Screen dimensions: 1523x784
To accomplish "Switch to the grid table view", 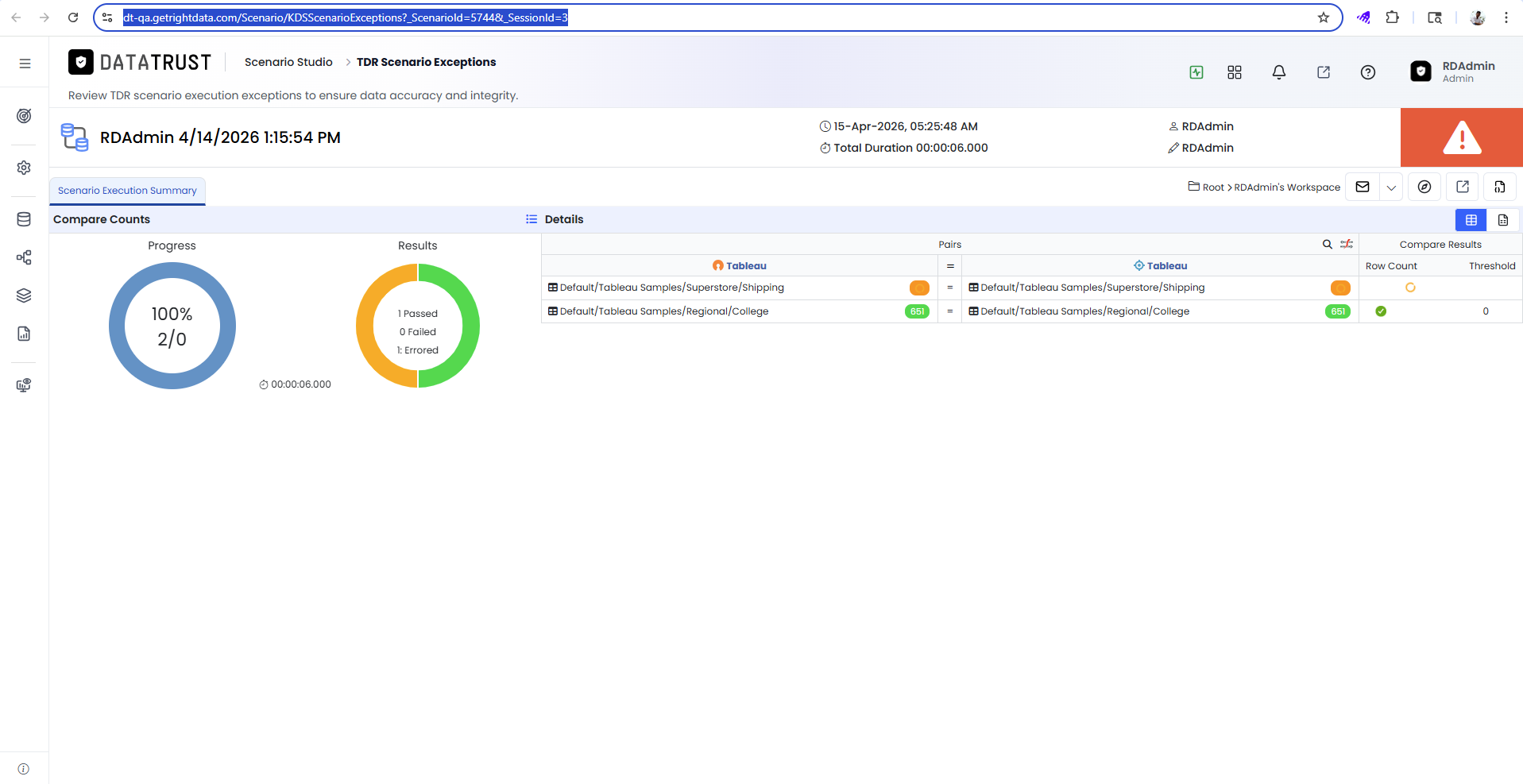I will tap(1471, 220).
